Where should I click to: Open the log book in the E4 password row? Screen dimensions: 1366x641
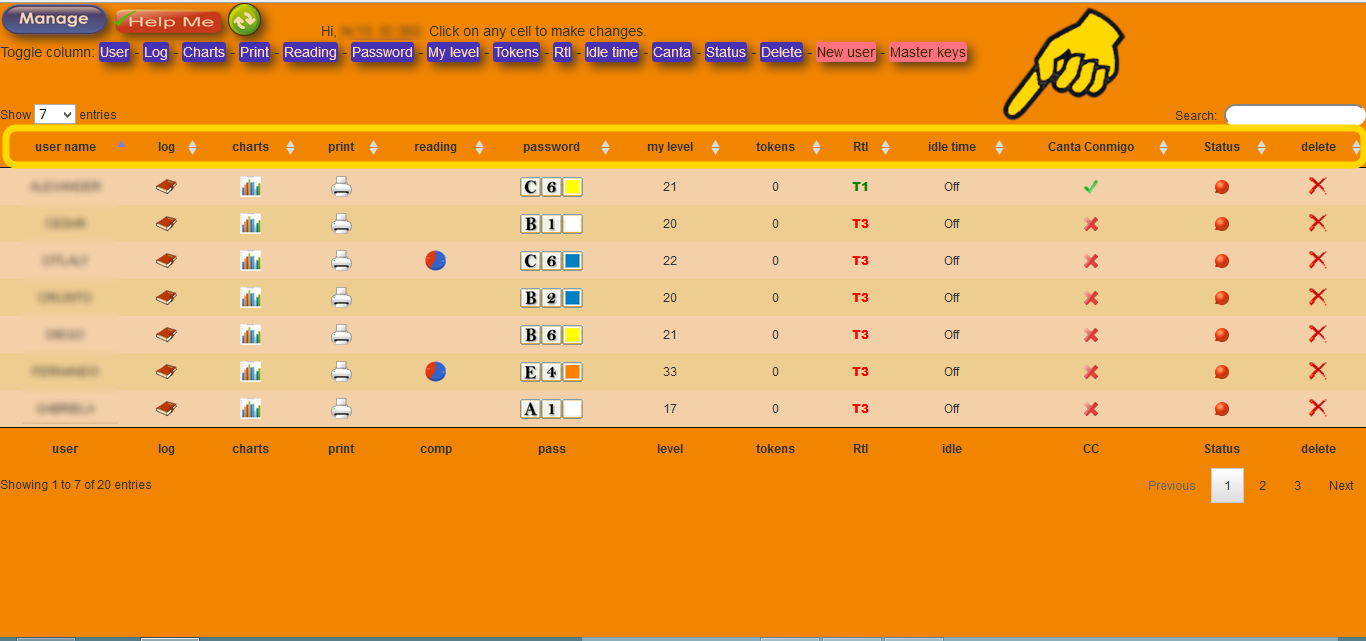pos(166,372)
